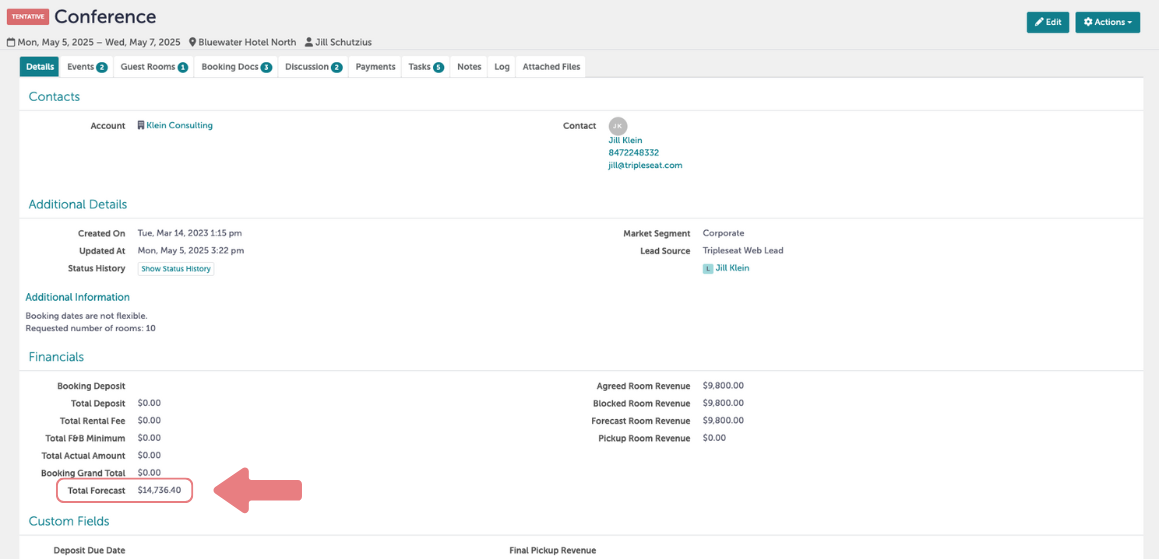Click Show Status History button
The width and height of the screenshot is (1159, 559).
tap(176, 269)
